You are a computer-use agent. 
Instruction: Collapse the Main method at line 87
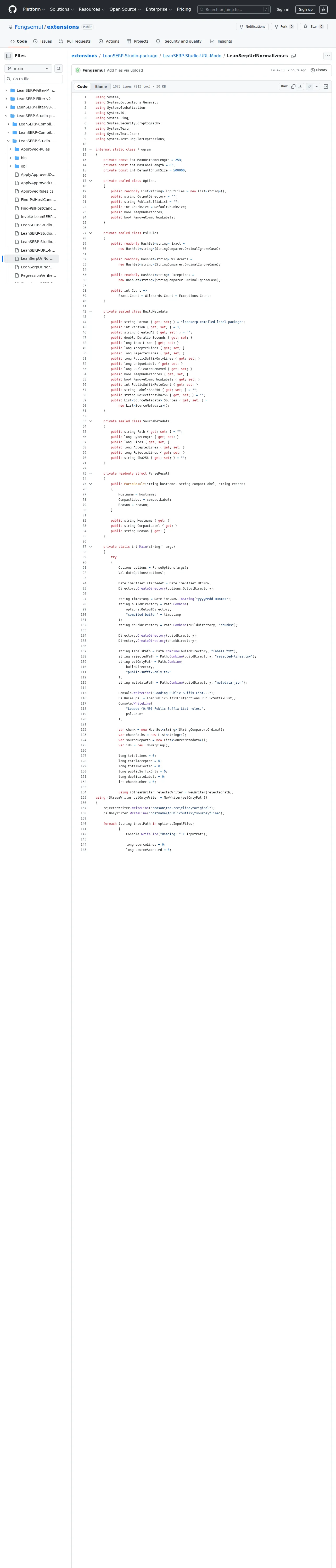pyautogui.click(x=91, y=547)
